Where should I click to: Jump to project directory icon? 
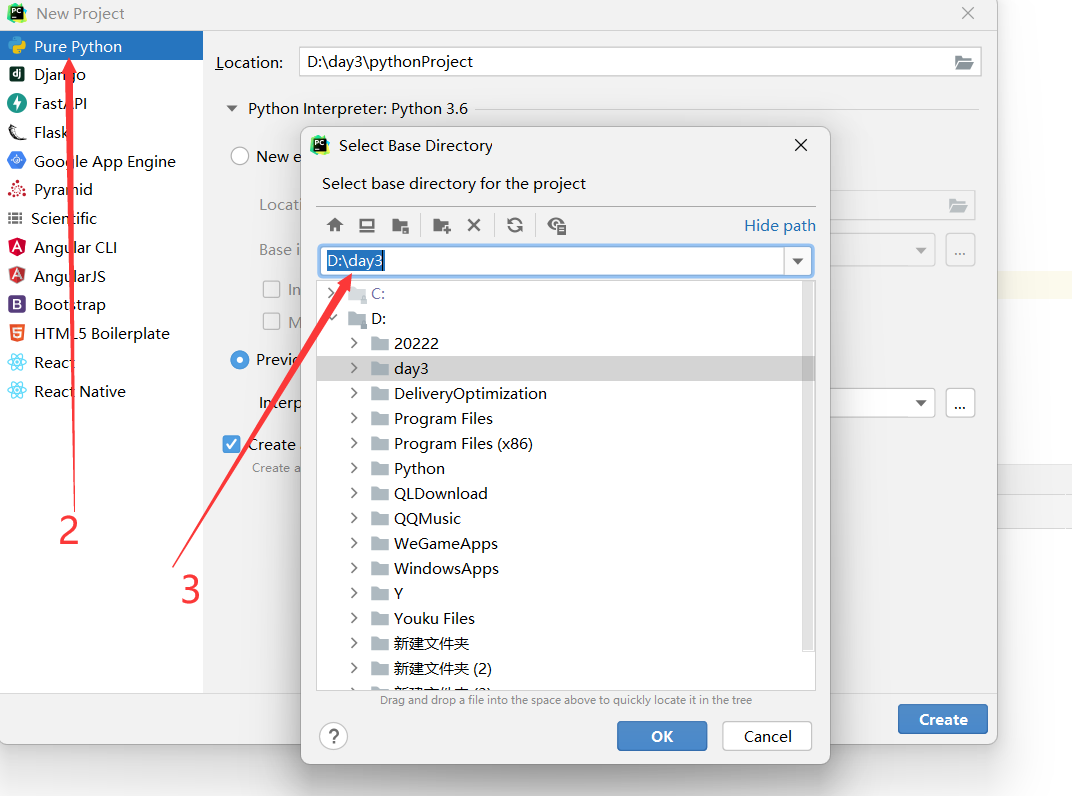pos(400,225)
